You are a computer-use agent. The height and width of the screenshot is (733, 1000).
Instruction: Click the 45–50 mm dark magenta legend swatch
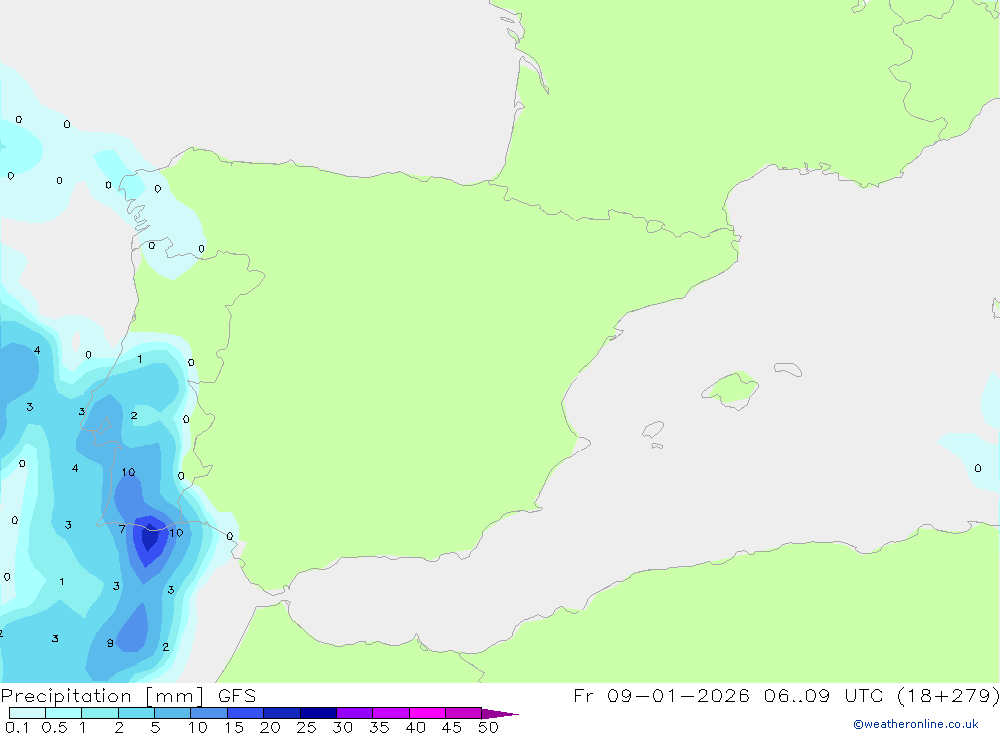click(x=464, y=713)
